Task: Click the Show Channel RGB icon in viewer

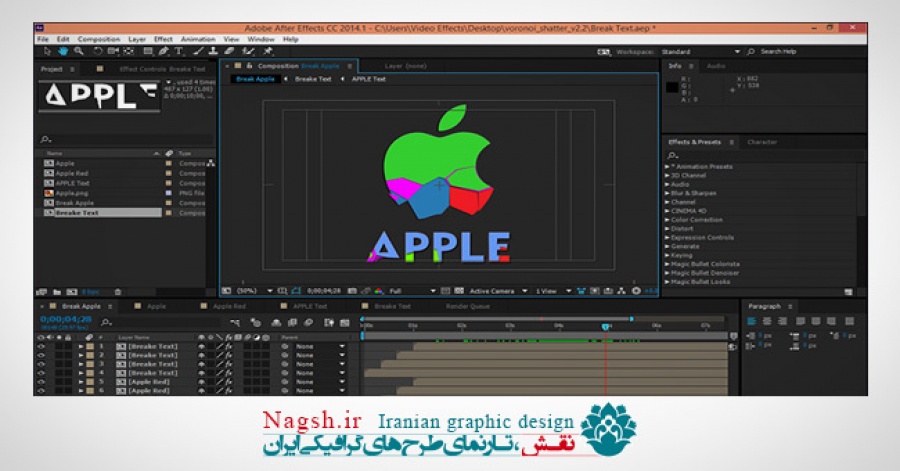Action: pyautogui.click(x=379, y=291)
